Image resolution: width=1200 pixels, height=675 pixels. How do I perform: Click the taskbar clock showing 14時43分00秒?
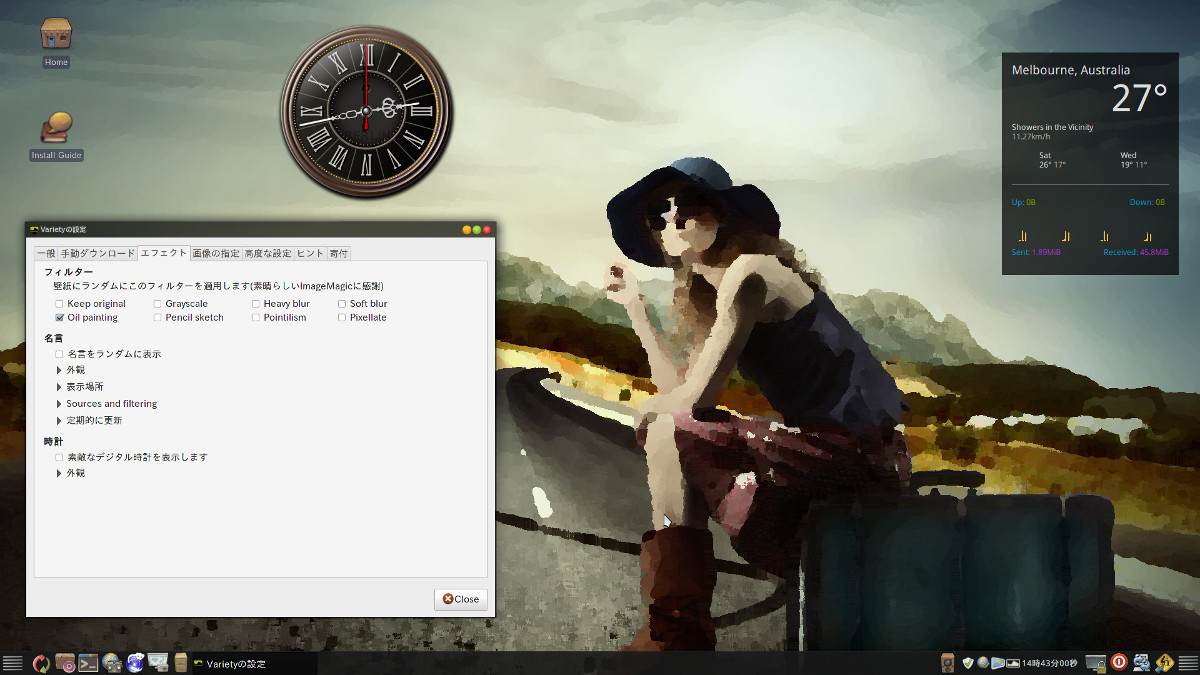pos(1051,663)
